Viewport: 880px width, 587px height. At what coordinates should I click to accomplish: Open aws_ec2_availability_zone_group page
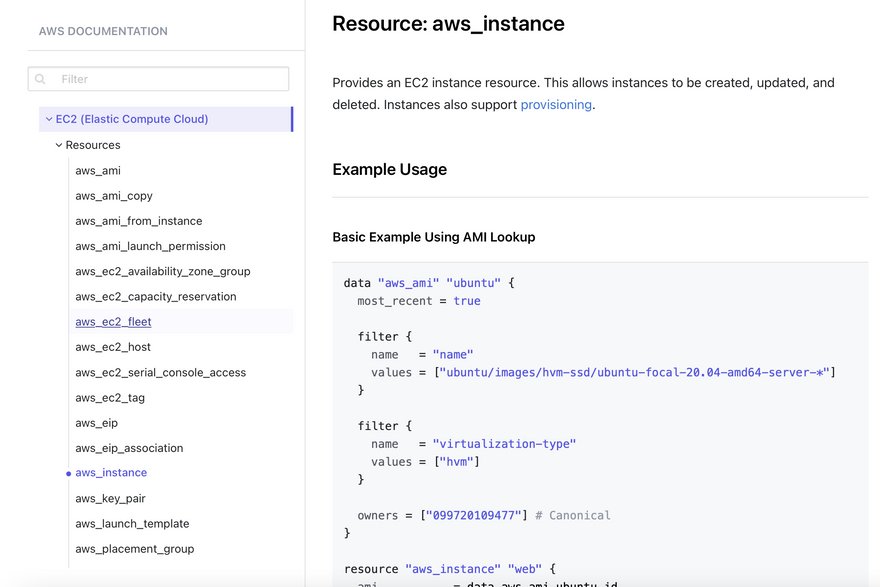(162, 271)
